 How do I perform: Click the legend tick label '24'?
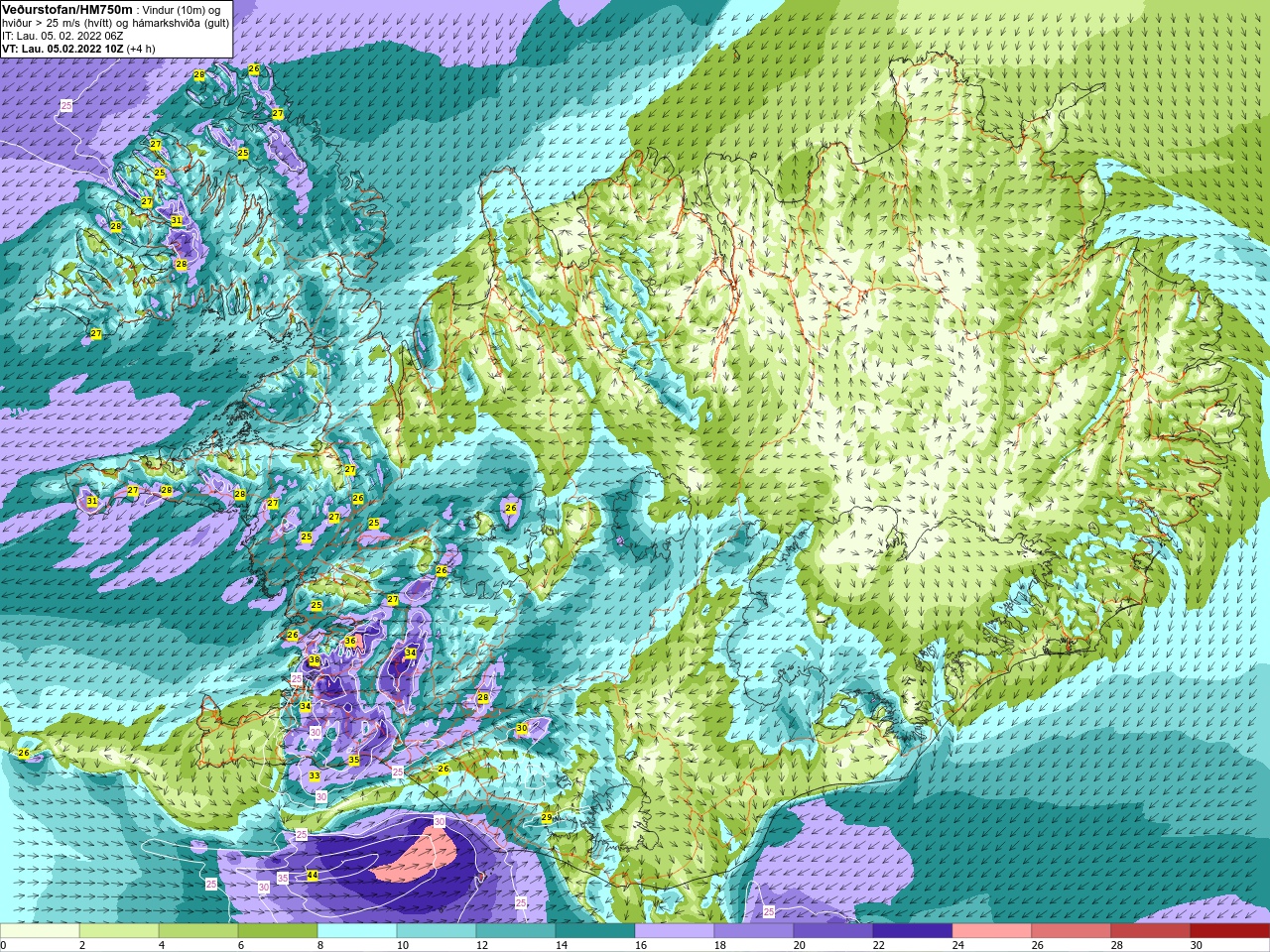[x=957, y=945]
